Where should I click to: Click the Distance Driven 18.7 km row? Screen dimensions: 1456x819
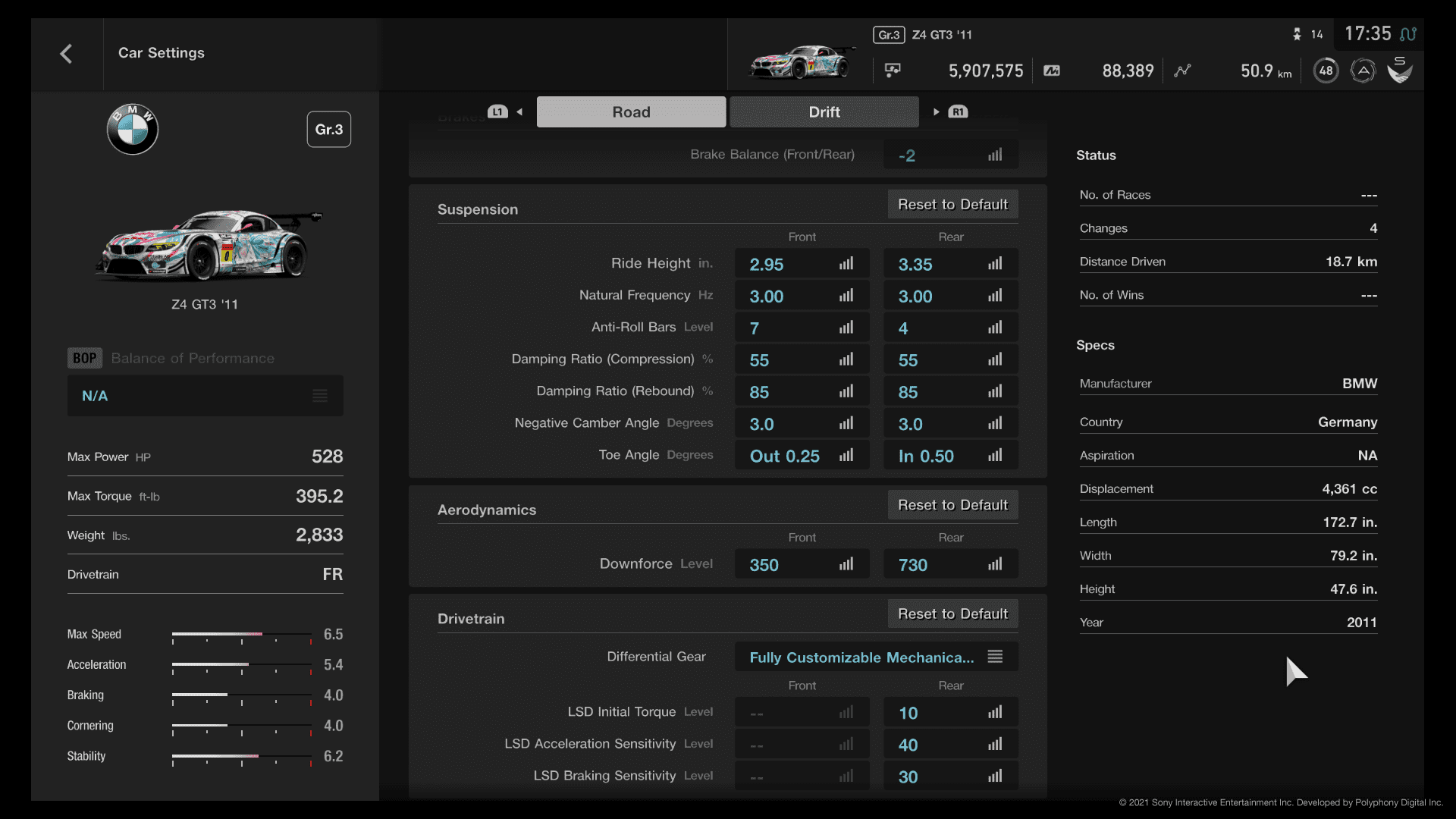click(x=1228, y=262)
